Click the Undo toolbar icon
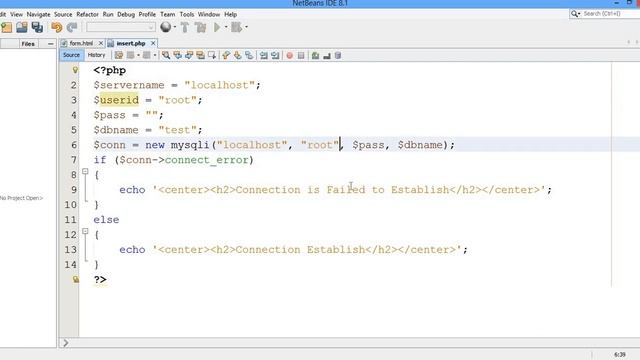This screenshot has height=360, width=640. coord(56,27)
